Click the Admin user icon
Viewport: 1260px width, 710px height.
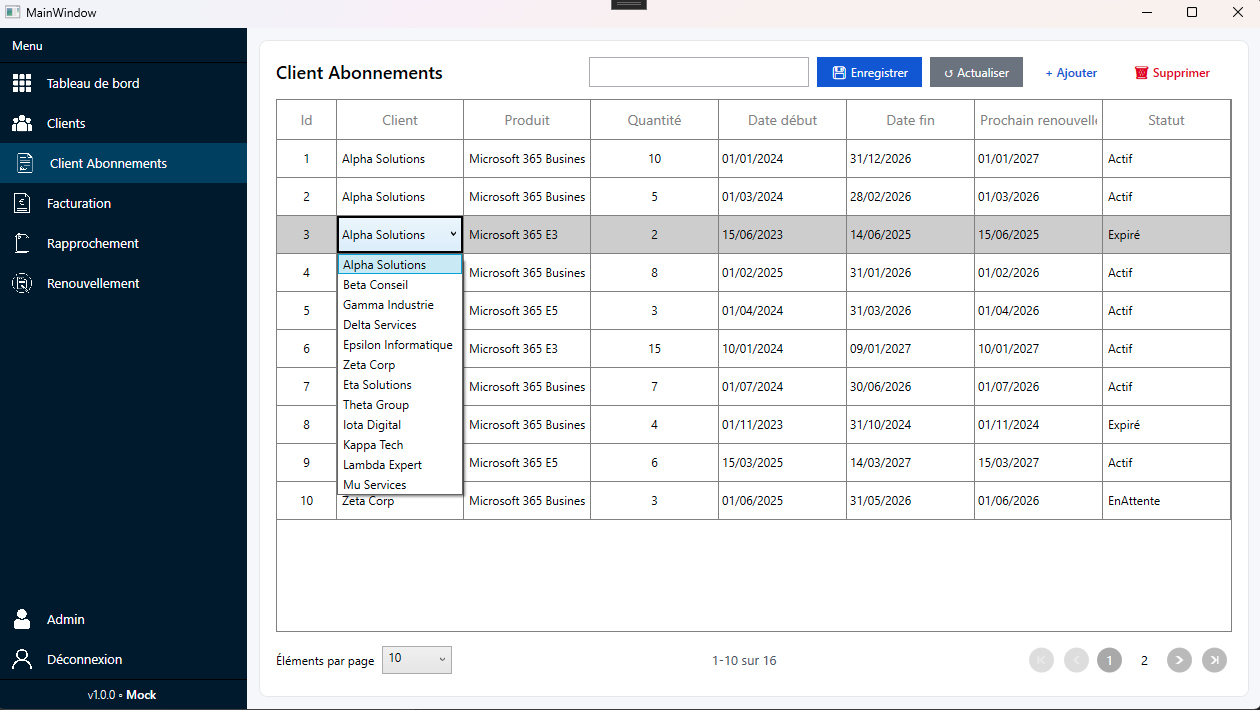coord(22,619)
